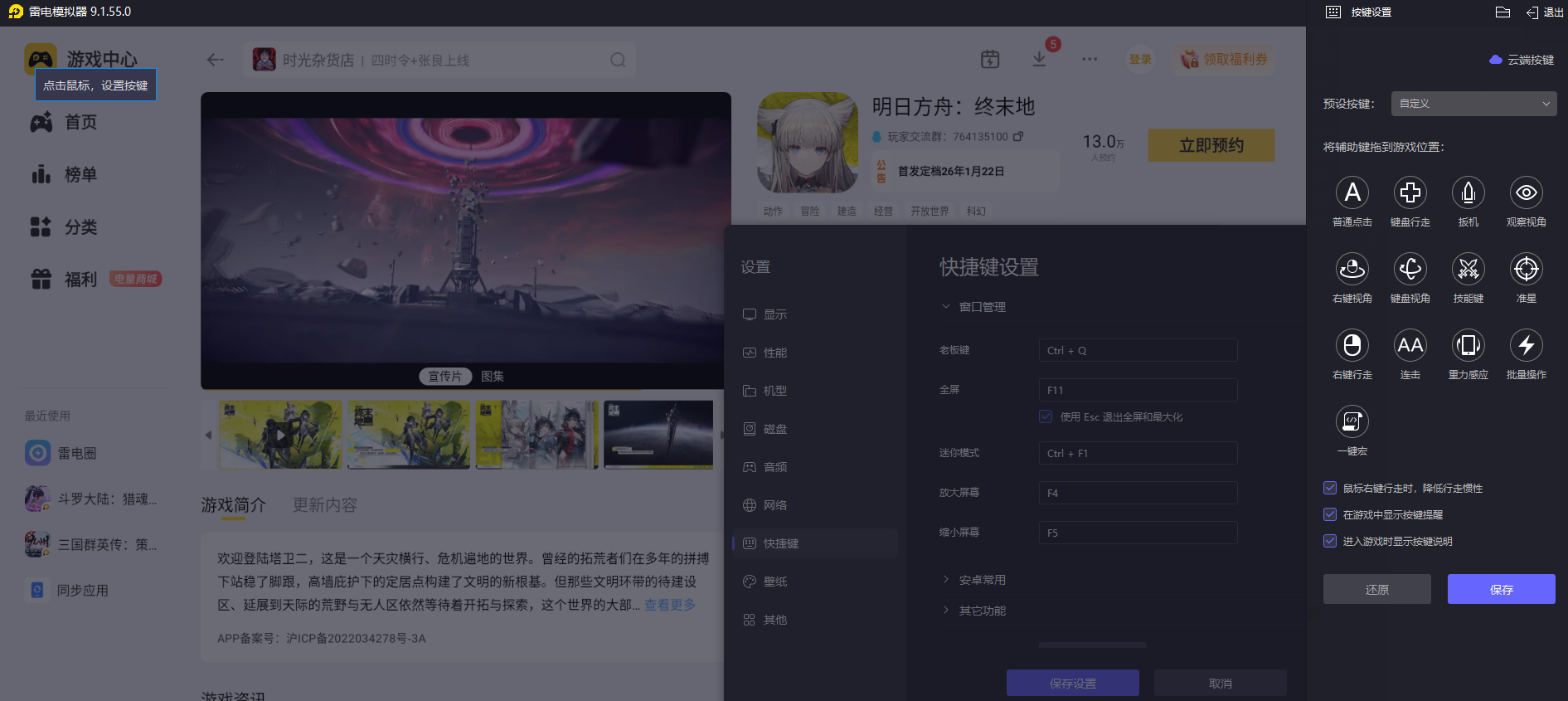This screenshot has width=1568, height=701.
Task: Open 其他 settings section
Action: coord(815,620)
